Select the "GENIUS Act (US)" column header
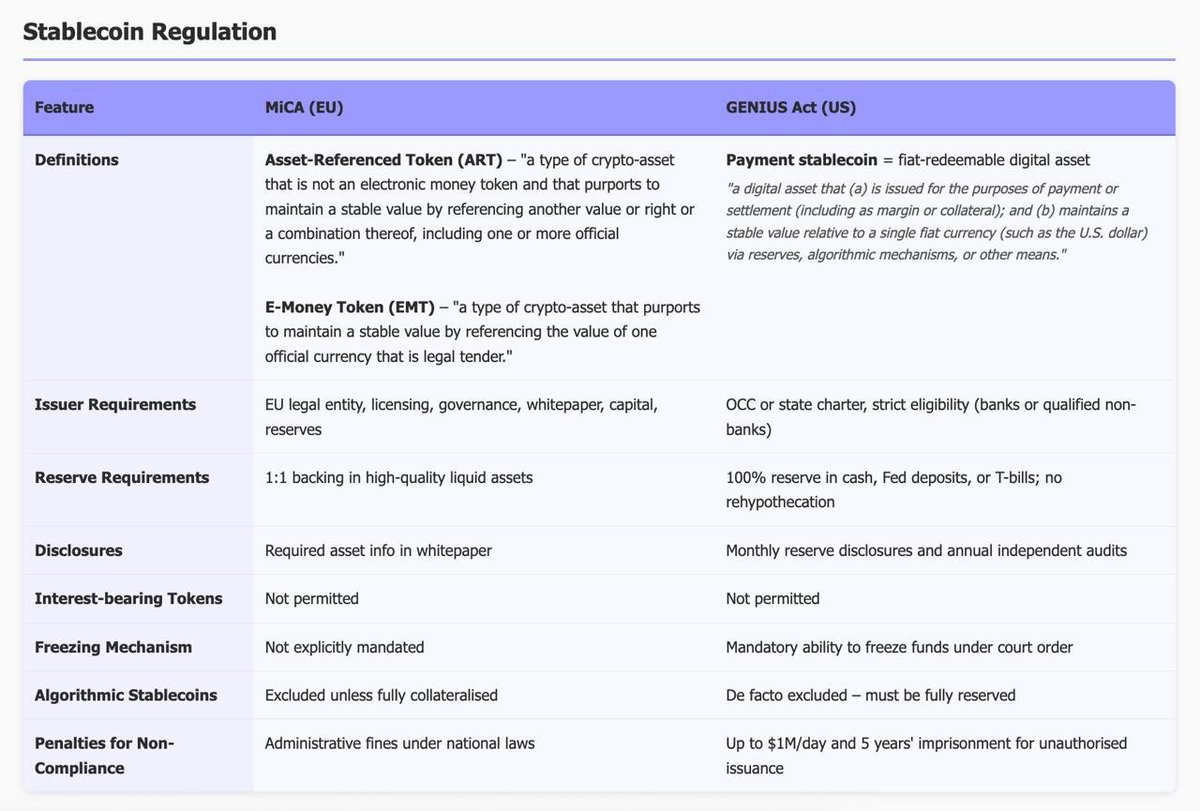This screenshot has height=811, width=1200. (790, 108)
